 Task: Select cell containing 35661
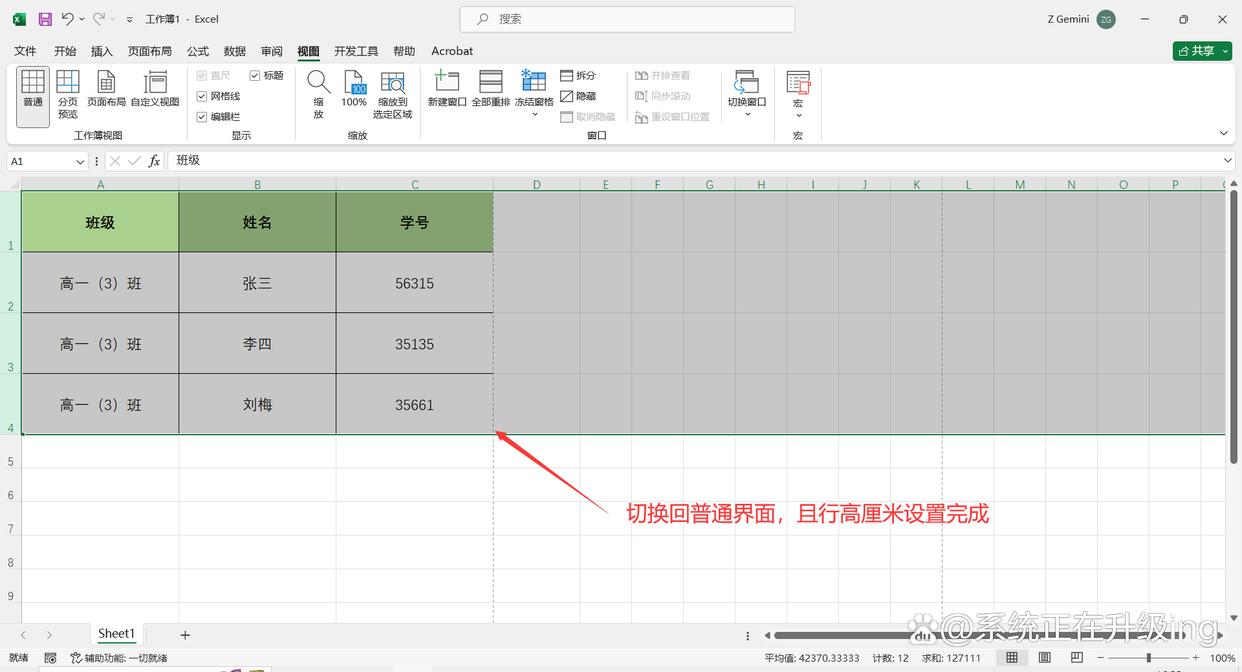point(414,405)
